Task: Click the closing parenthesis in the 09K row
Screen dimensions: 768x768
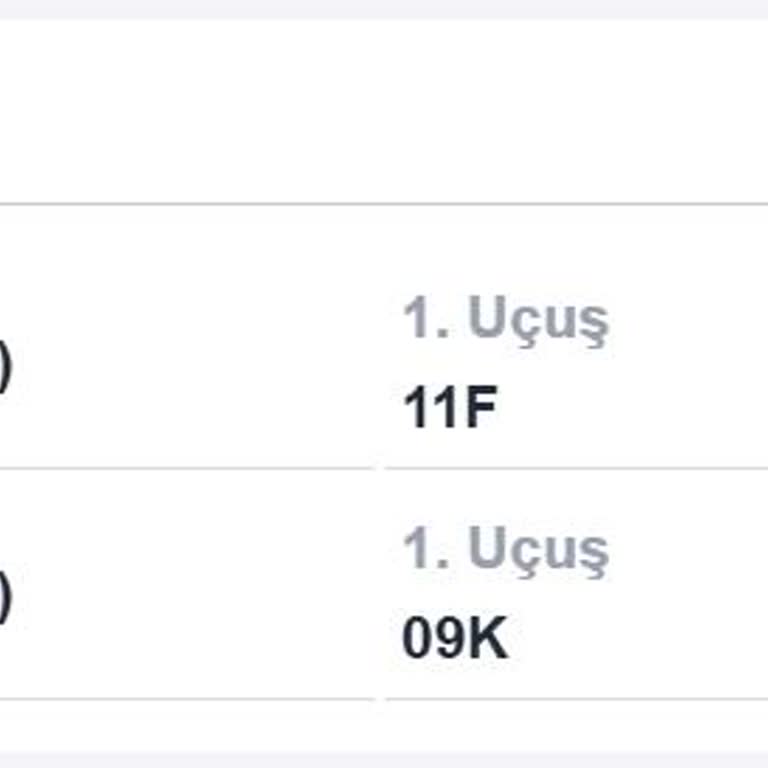Action: point(4,598)
